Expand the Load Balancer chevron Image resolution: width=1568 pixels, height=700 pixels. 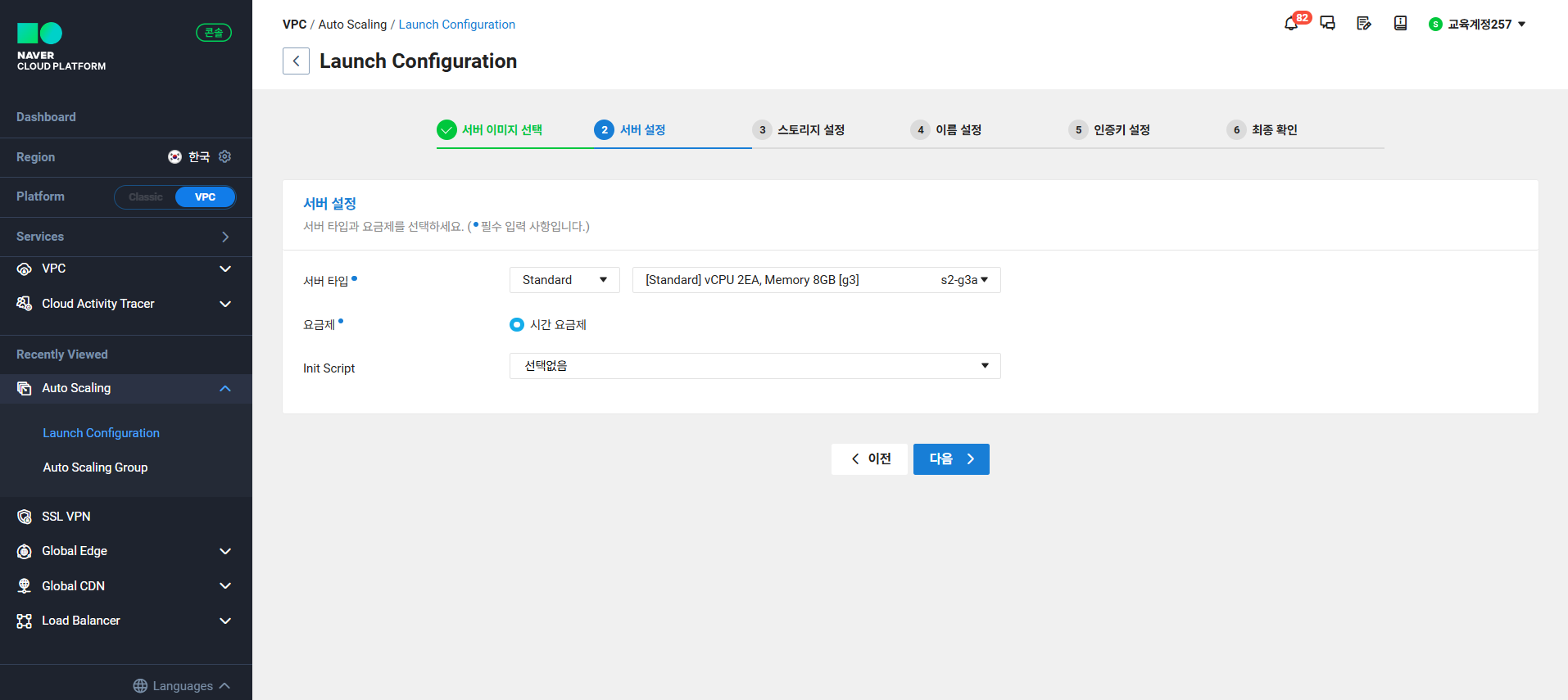point(225,621)
